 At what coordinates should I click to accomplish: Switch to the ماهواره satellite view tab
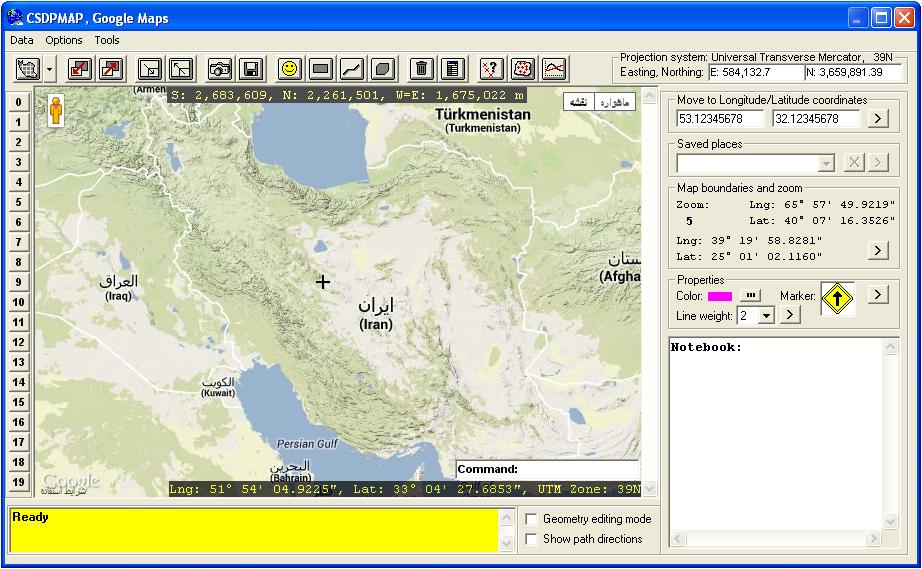615,102
